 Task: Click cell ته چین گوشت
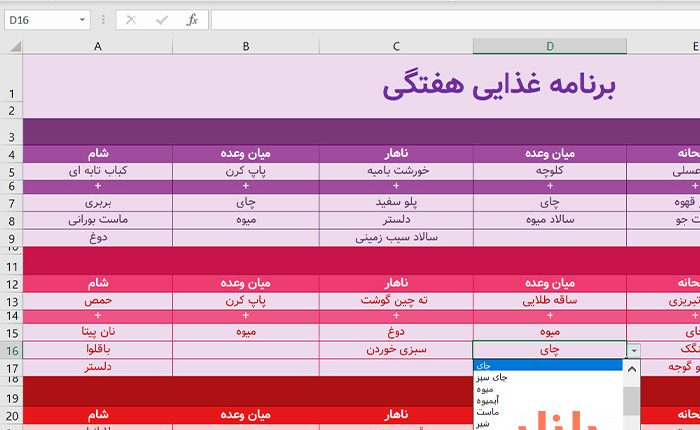click(396, 301)
